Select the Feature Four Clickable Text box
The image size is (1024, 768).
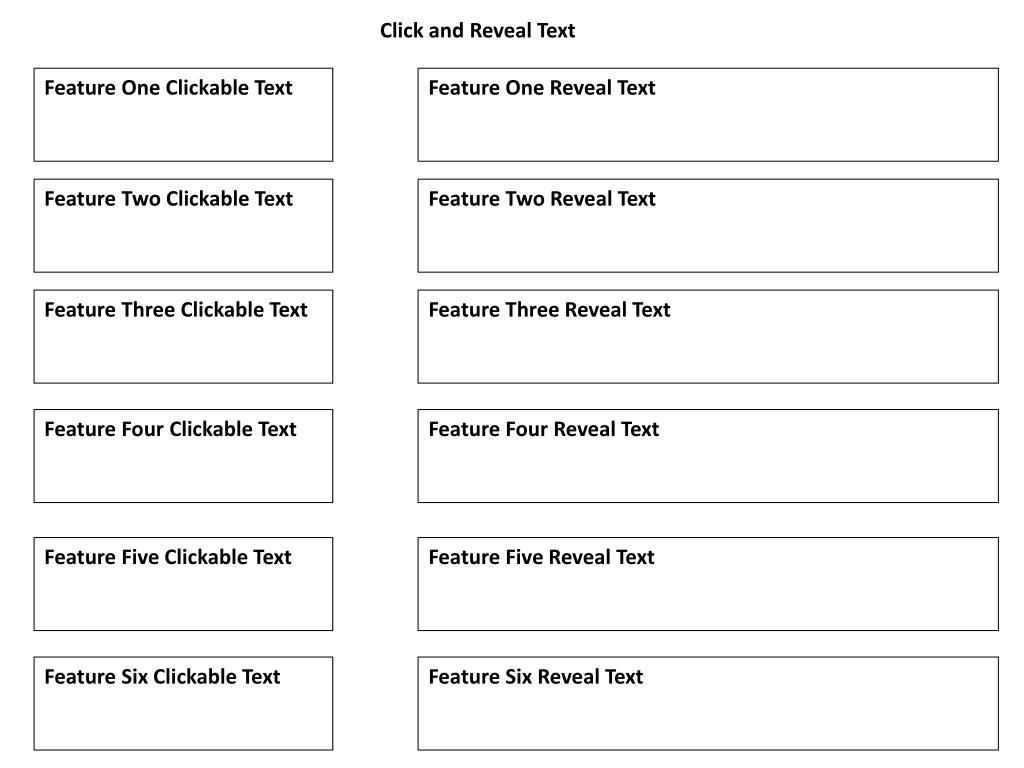tap(184, 456)
